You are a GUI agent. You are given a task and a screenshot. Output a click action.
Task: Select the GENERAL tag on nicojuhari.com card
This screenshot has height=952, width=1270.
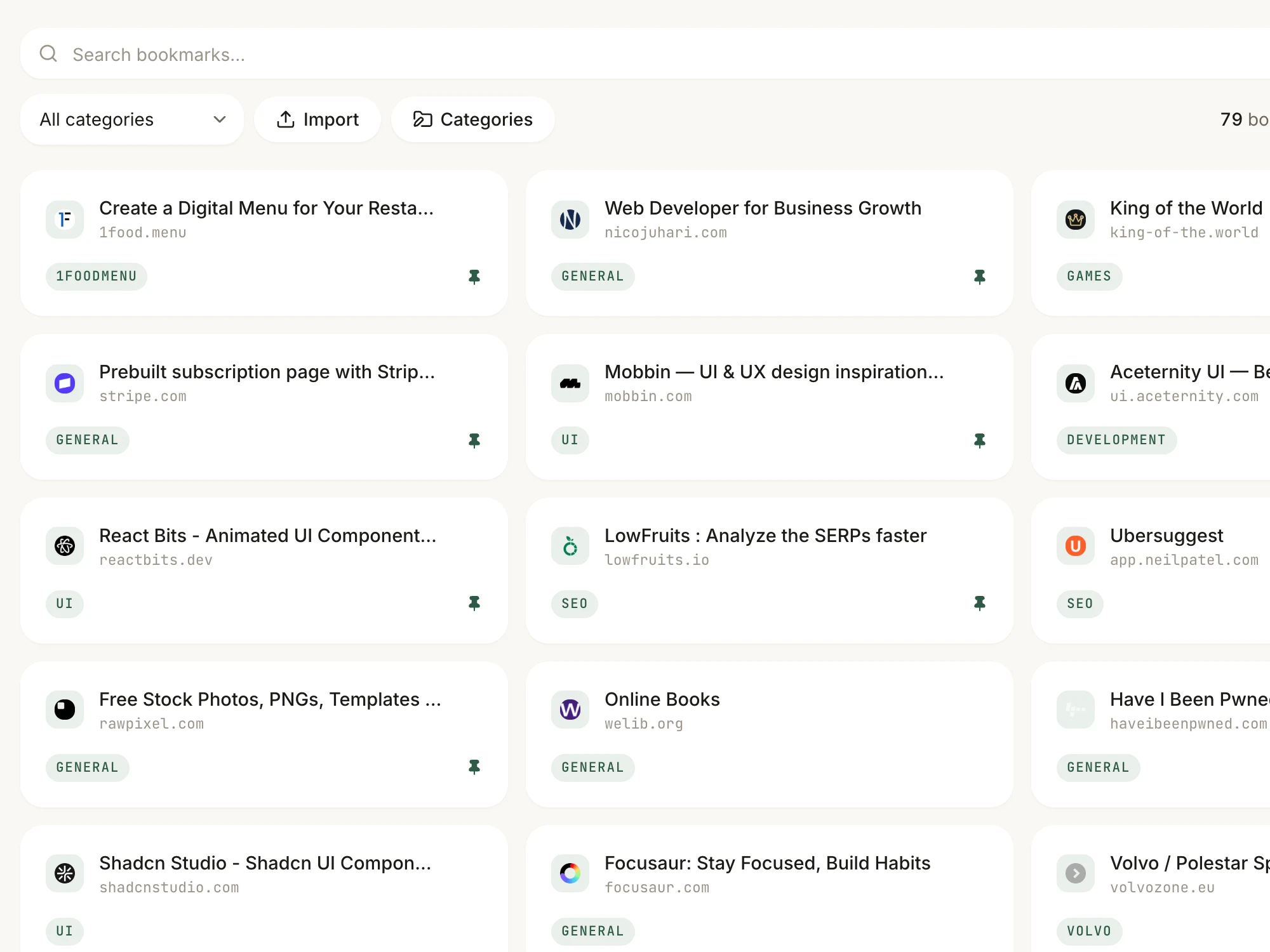pyautogui.click(x=593, y=276)
